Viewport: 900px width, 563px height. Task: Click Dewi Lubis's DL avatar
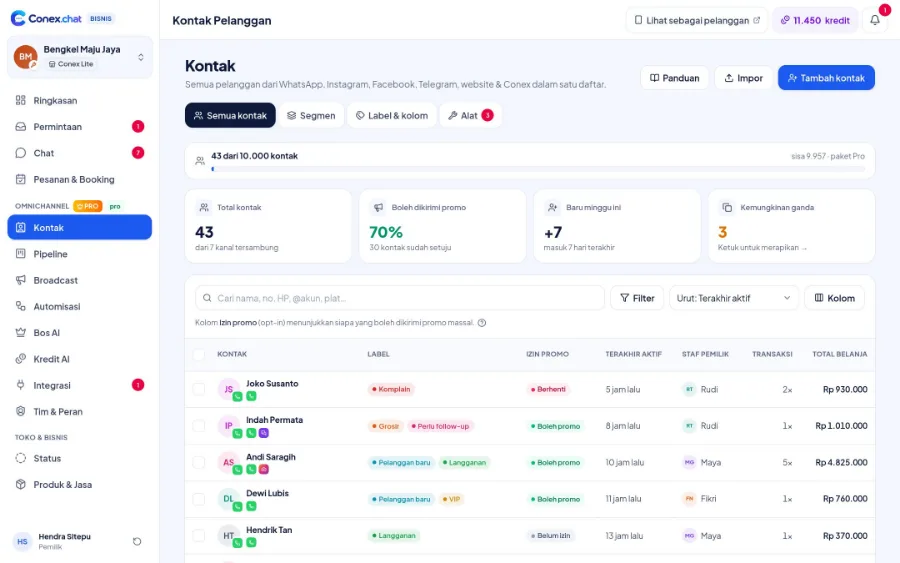228,499
